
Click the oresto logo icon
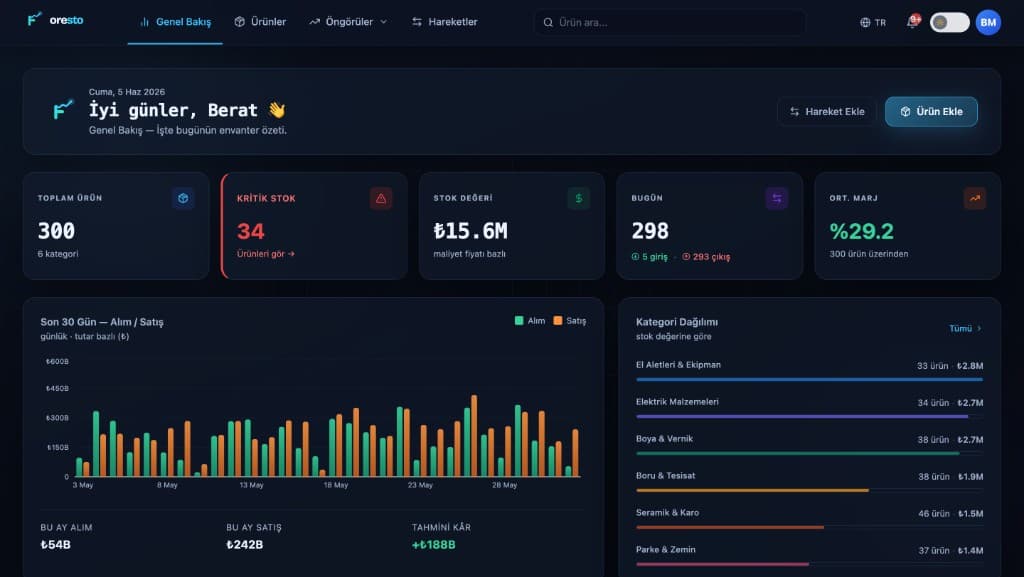(34, 20)
